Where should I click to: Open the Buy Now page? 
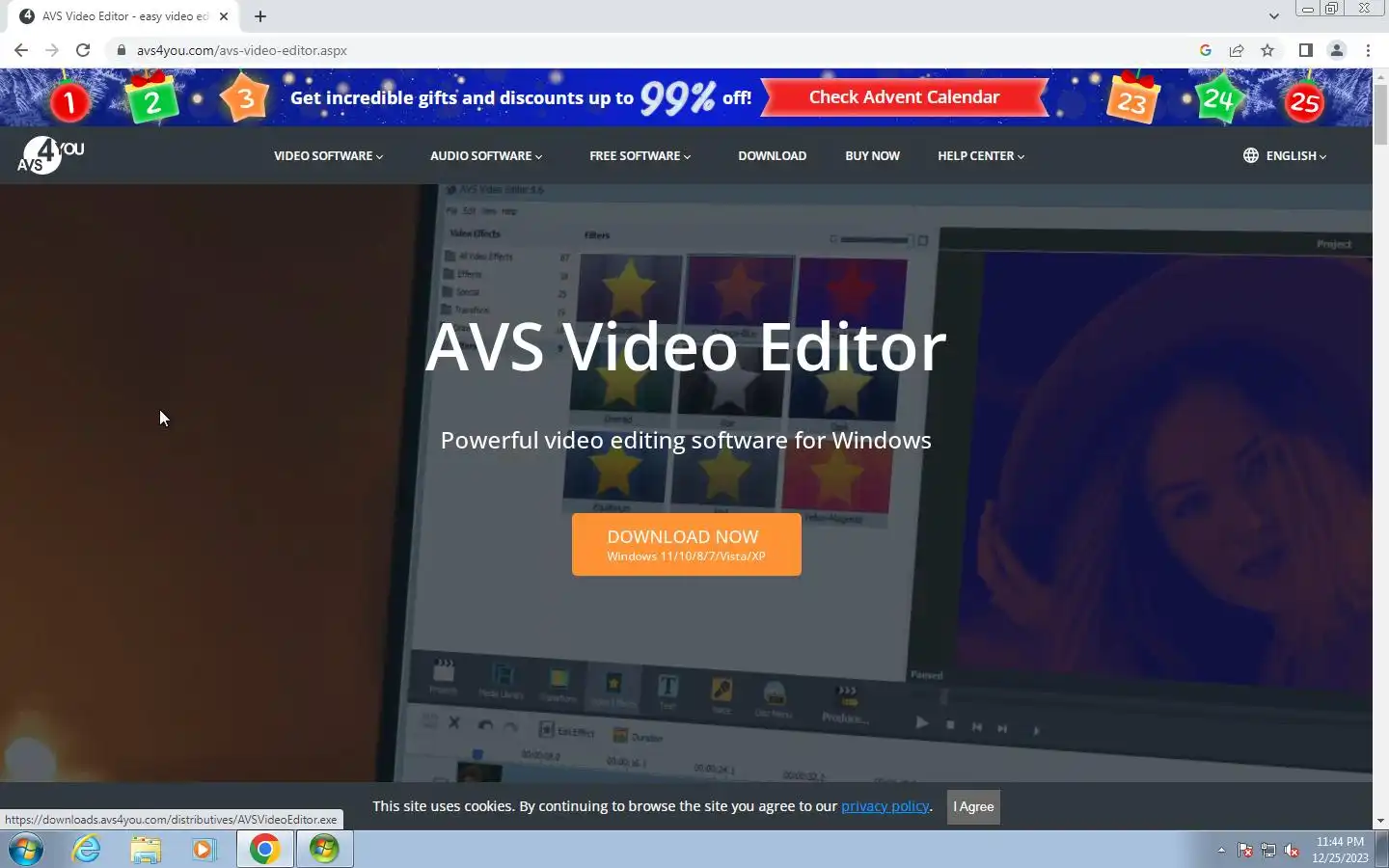(x=872, y=155)
